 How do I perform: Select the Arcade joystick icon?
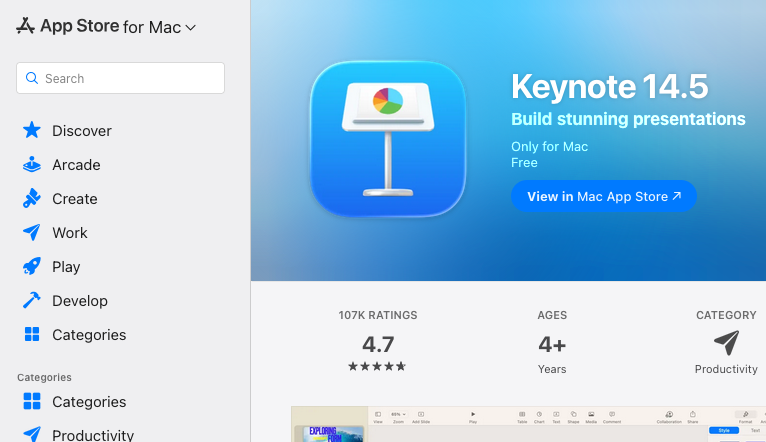32,165
